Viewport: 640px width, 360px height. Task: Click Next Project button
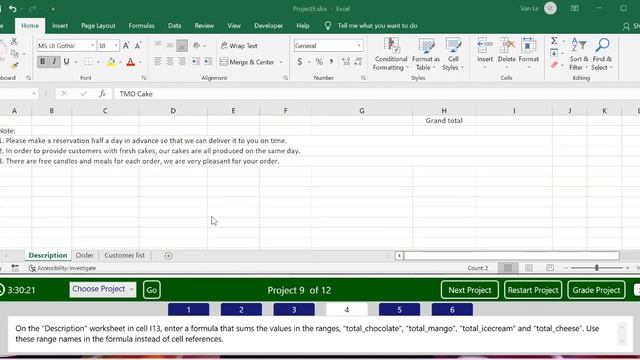pos(469,290)
